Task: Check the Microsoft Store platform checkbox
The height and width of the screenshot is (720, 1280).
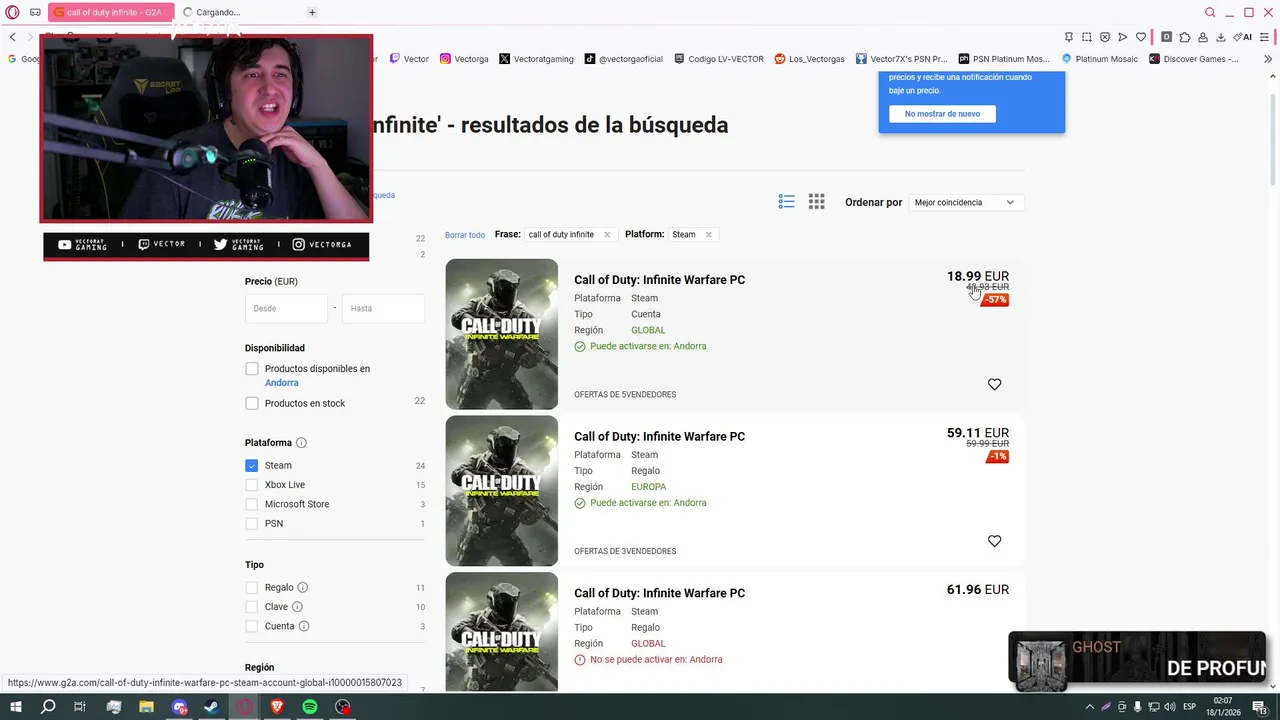Action: click(x=252, y=504)
